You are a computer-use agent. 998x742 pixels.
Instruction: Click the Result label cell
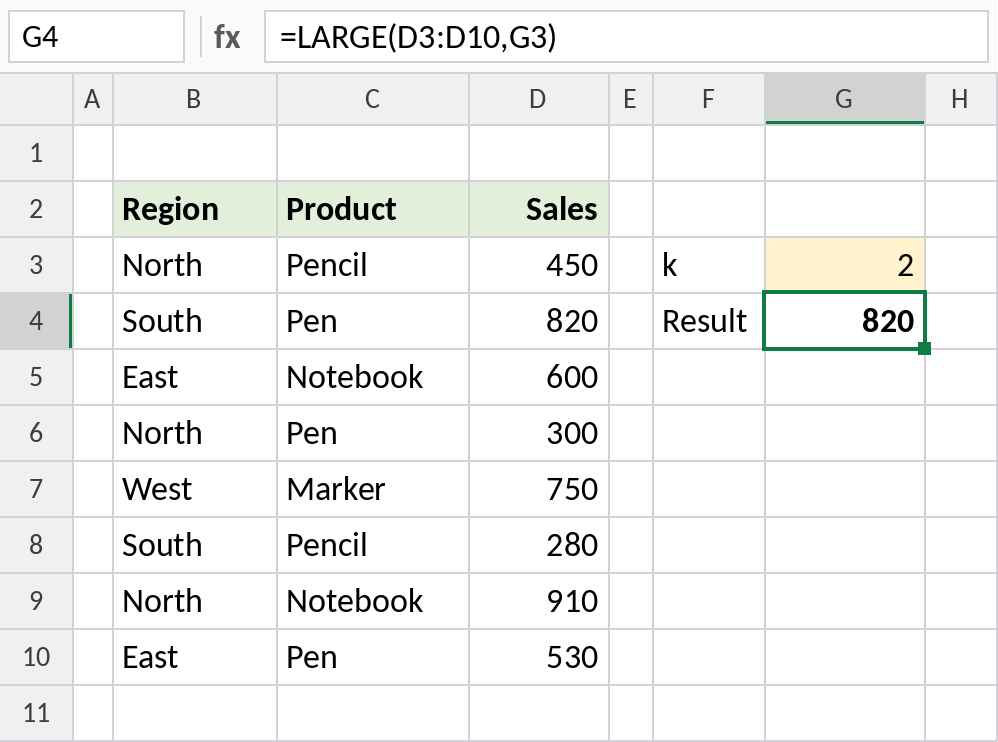(x=709, y=321)
